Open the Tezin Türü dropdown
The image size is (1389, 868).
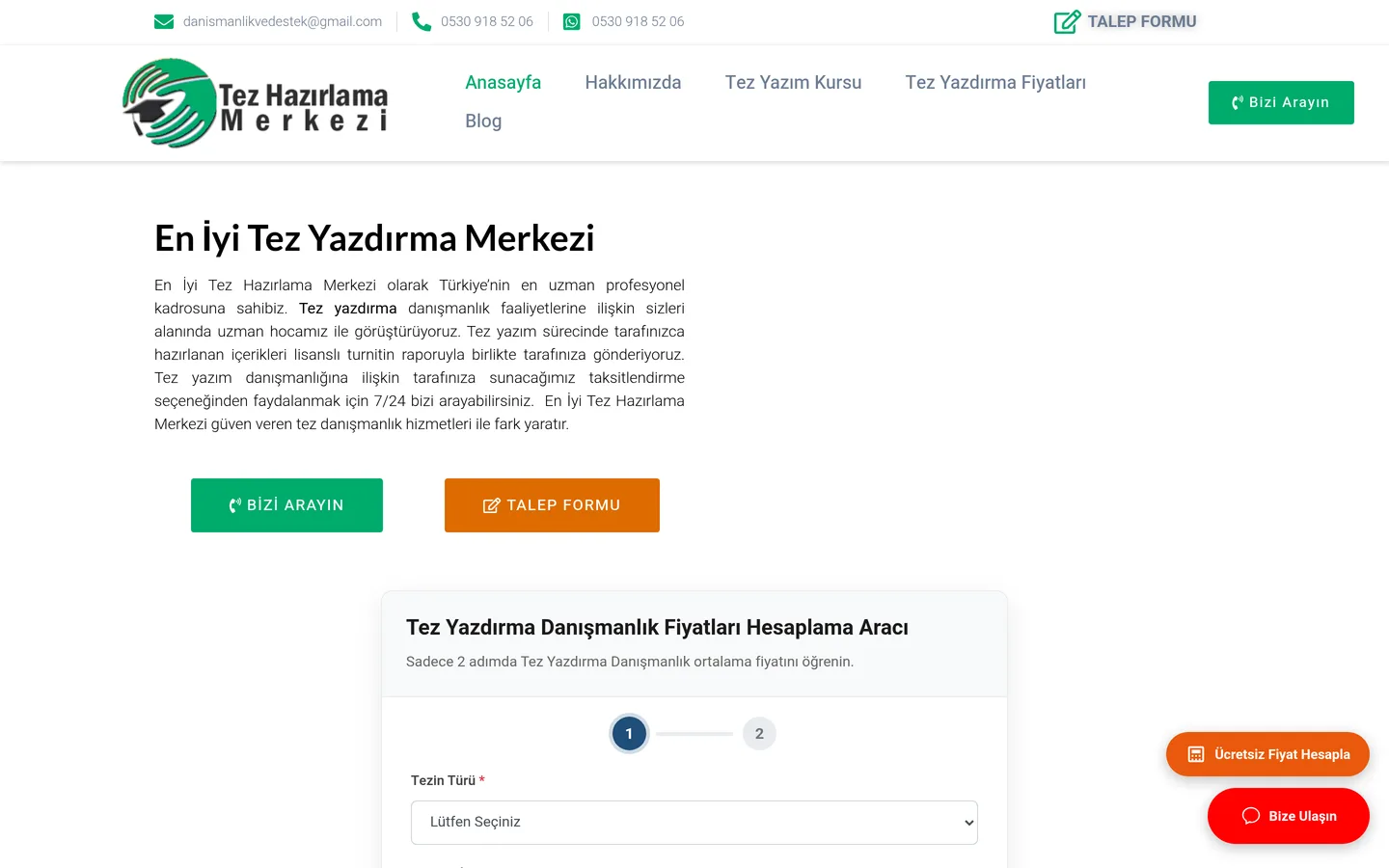[x=694, y=823]
